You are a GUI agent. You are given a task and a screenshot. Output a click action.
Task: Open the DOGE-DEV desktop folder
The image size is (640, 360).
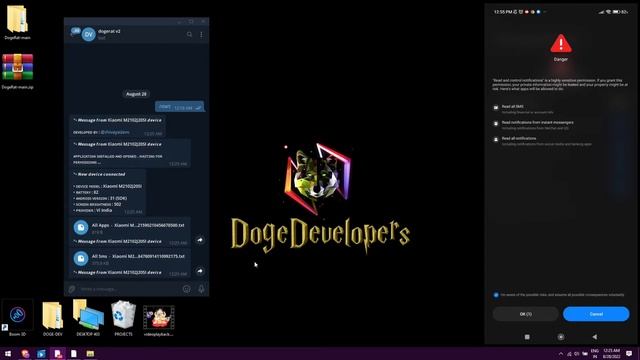53,318
